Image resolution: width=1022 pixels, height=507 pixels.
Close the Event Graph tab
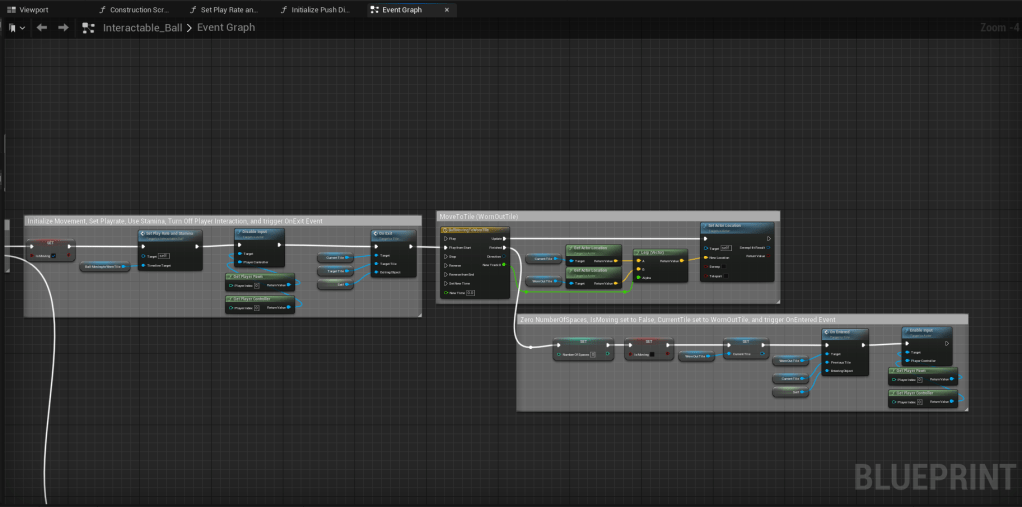[446, 9]
